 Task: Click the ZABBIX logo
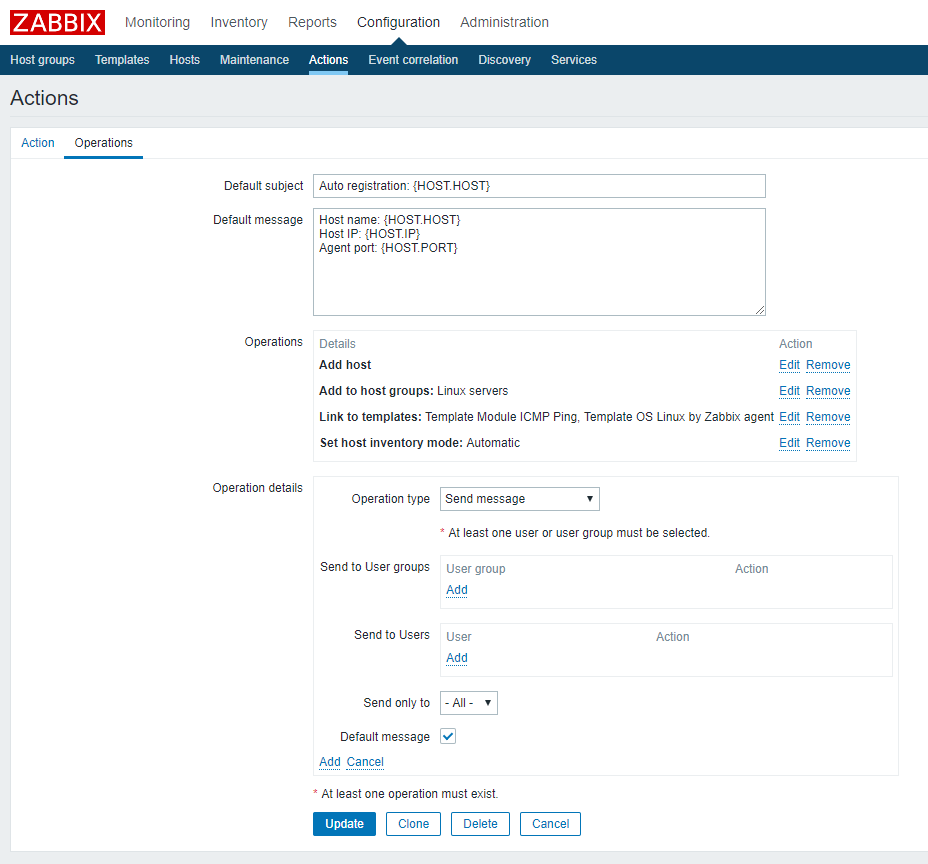58,22
